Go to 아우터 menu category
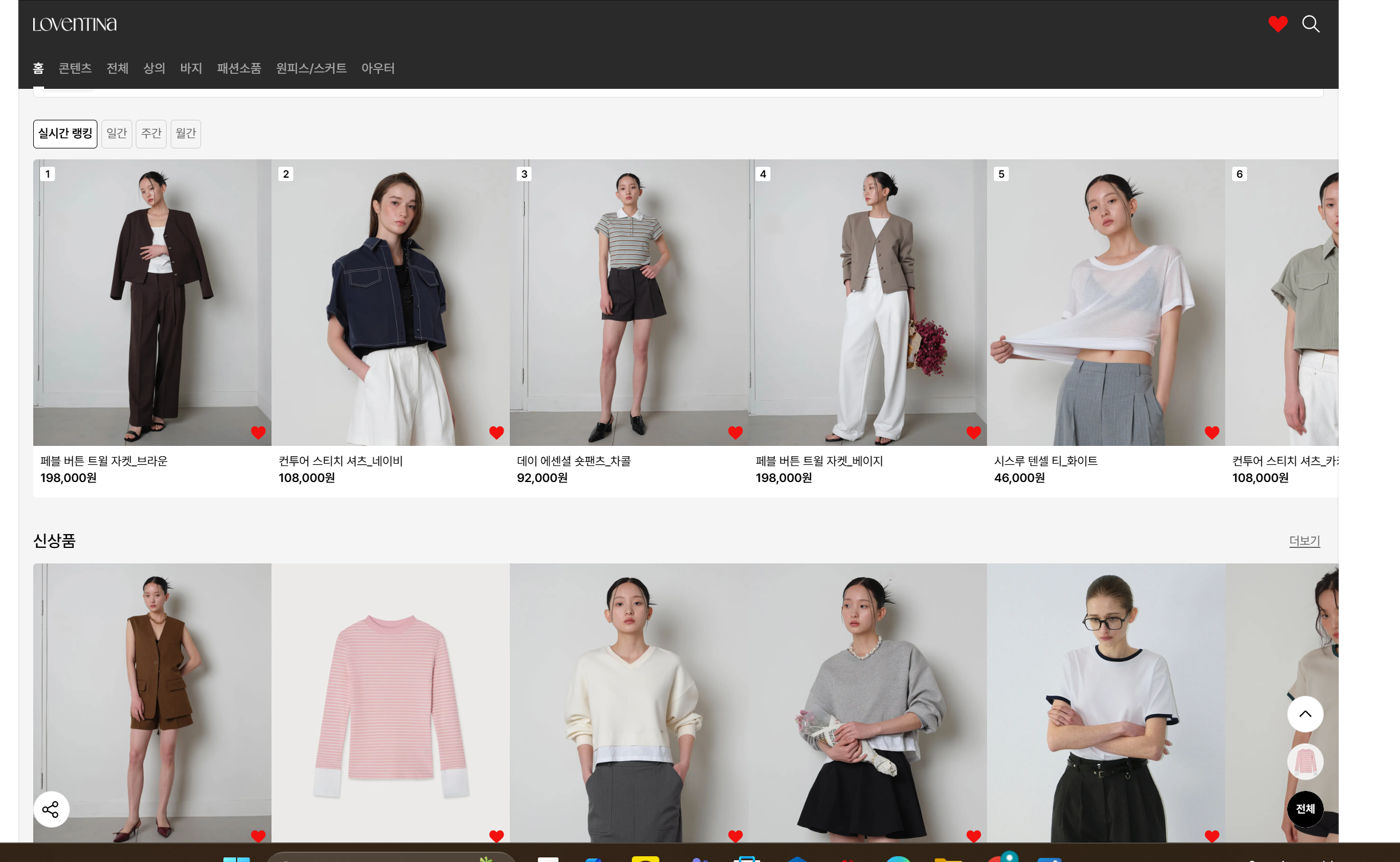This screenshot has height=862, width=1400. 377,68
